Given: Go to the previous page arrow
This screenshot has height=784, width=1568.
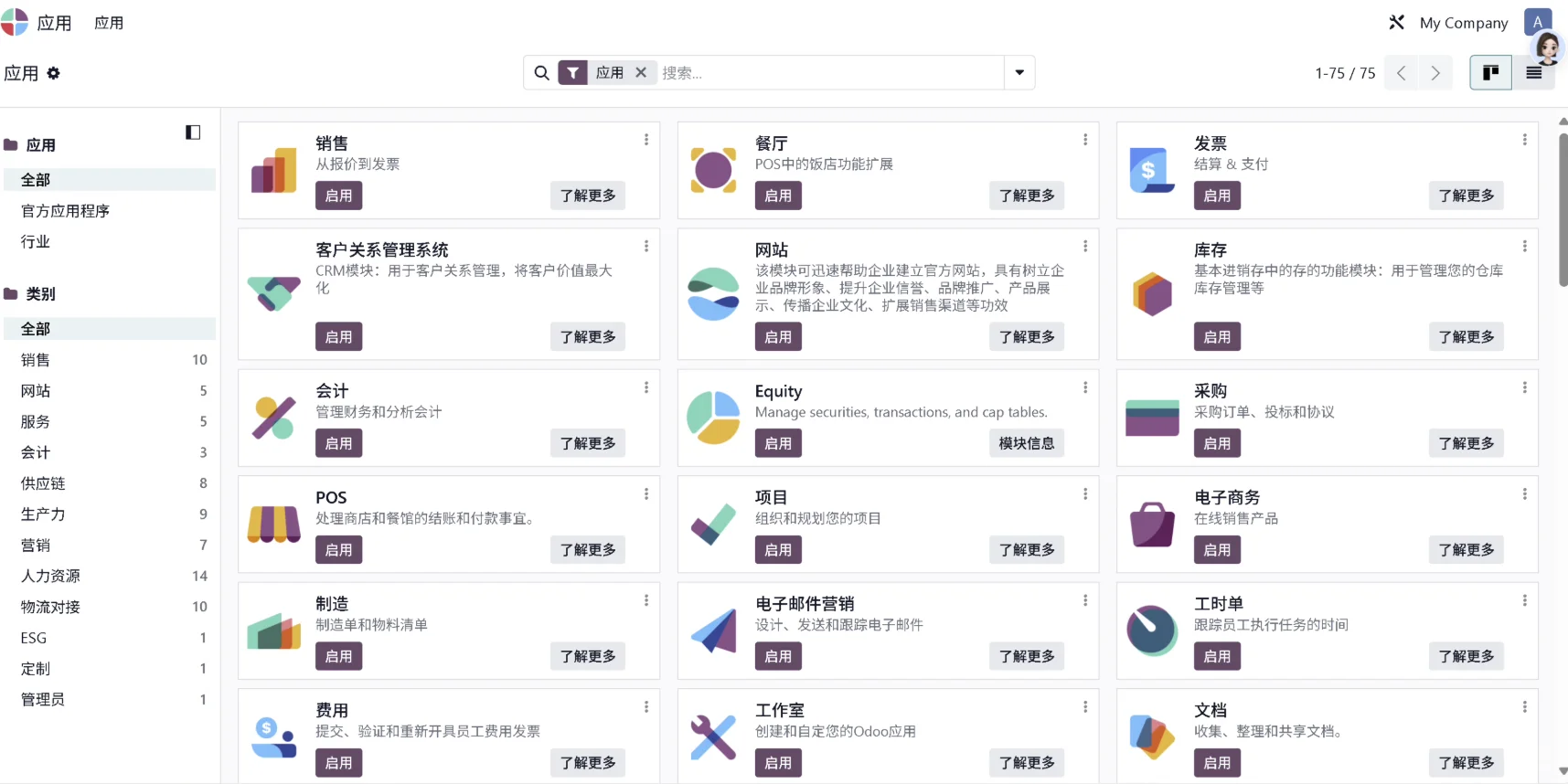Looking at the screenshot, I should tap(1401, 73).
